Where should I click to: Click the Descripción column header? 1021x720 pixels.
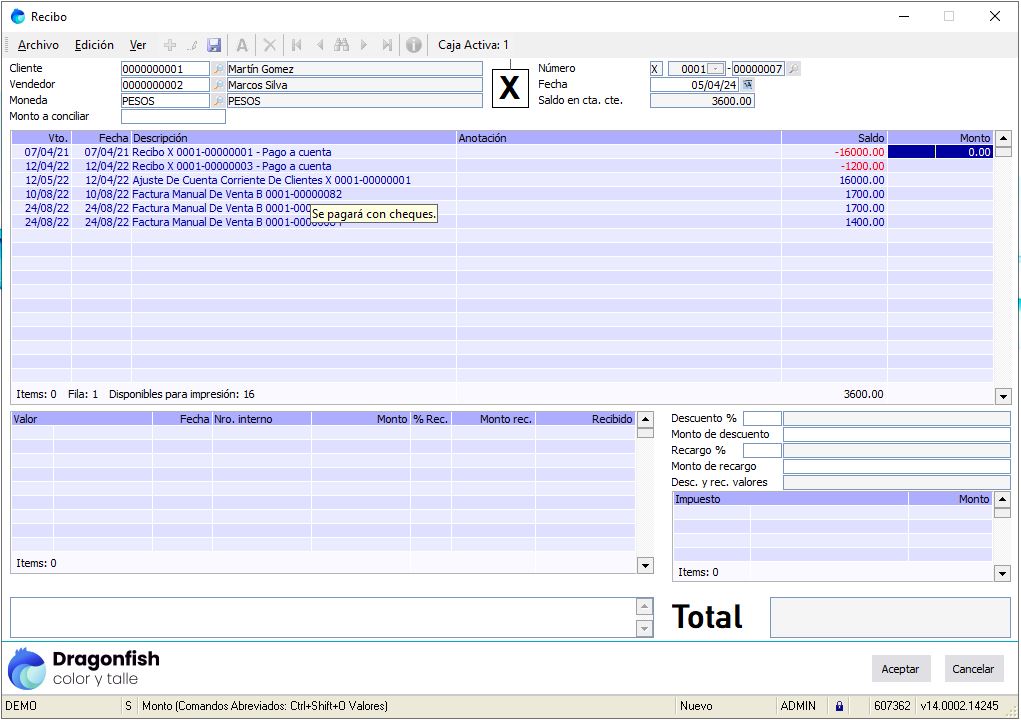point(294,138)
